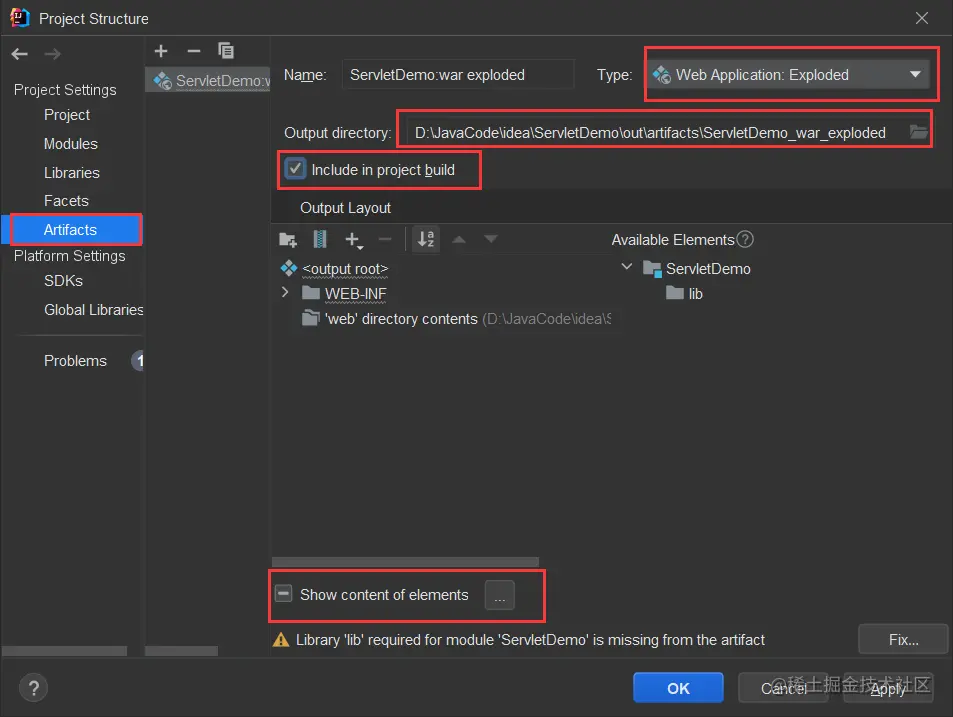Image resolution: width=953 pixels, height=717 pixels.
Task: Select the <output root> node
Action: (345, 269)
